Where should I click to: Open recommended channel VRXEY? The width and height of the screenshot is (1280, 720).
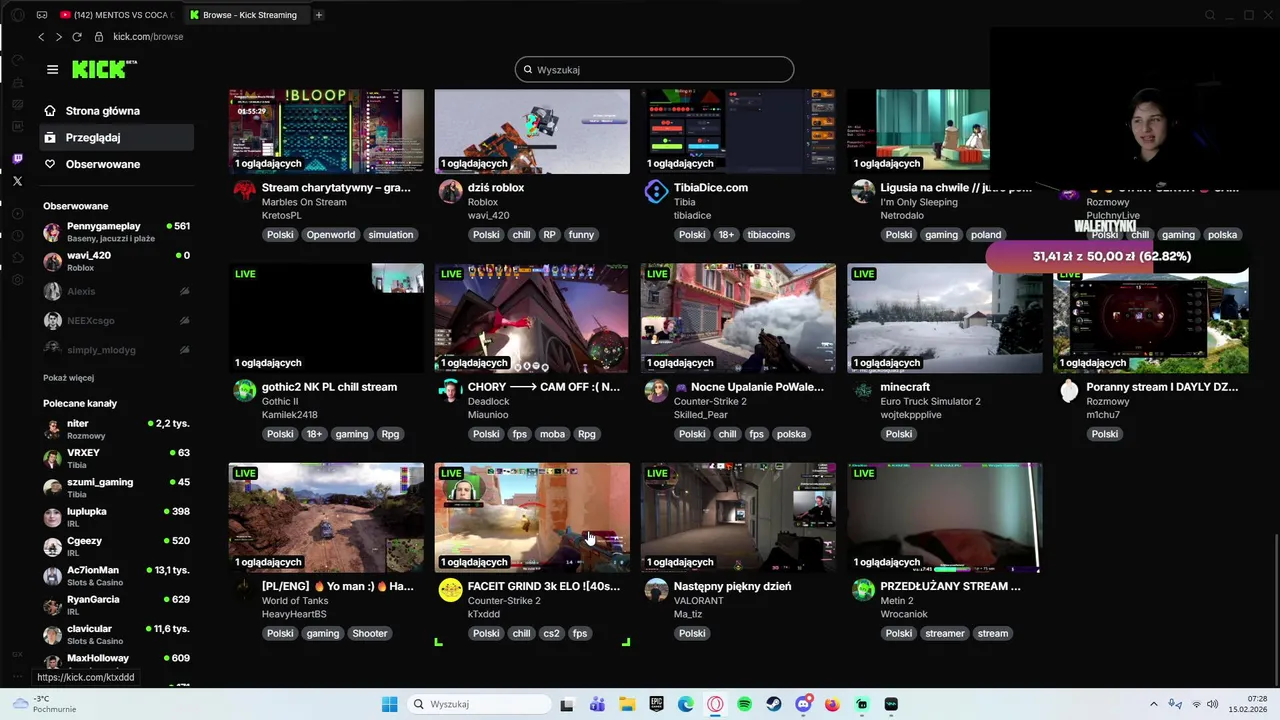click(x=116, y=458)
